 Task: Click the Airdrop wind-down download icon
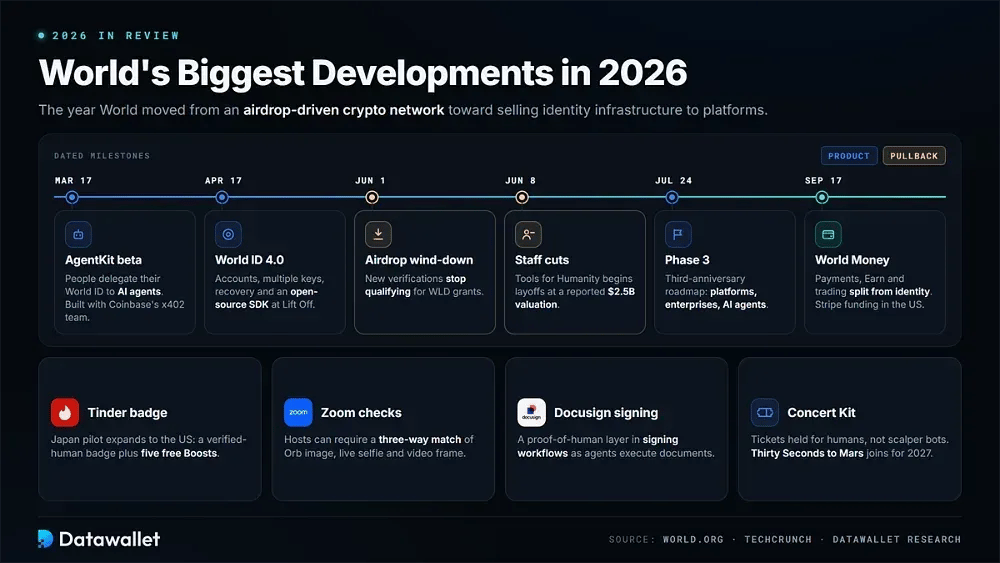[x=378, y=235]
